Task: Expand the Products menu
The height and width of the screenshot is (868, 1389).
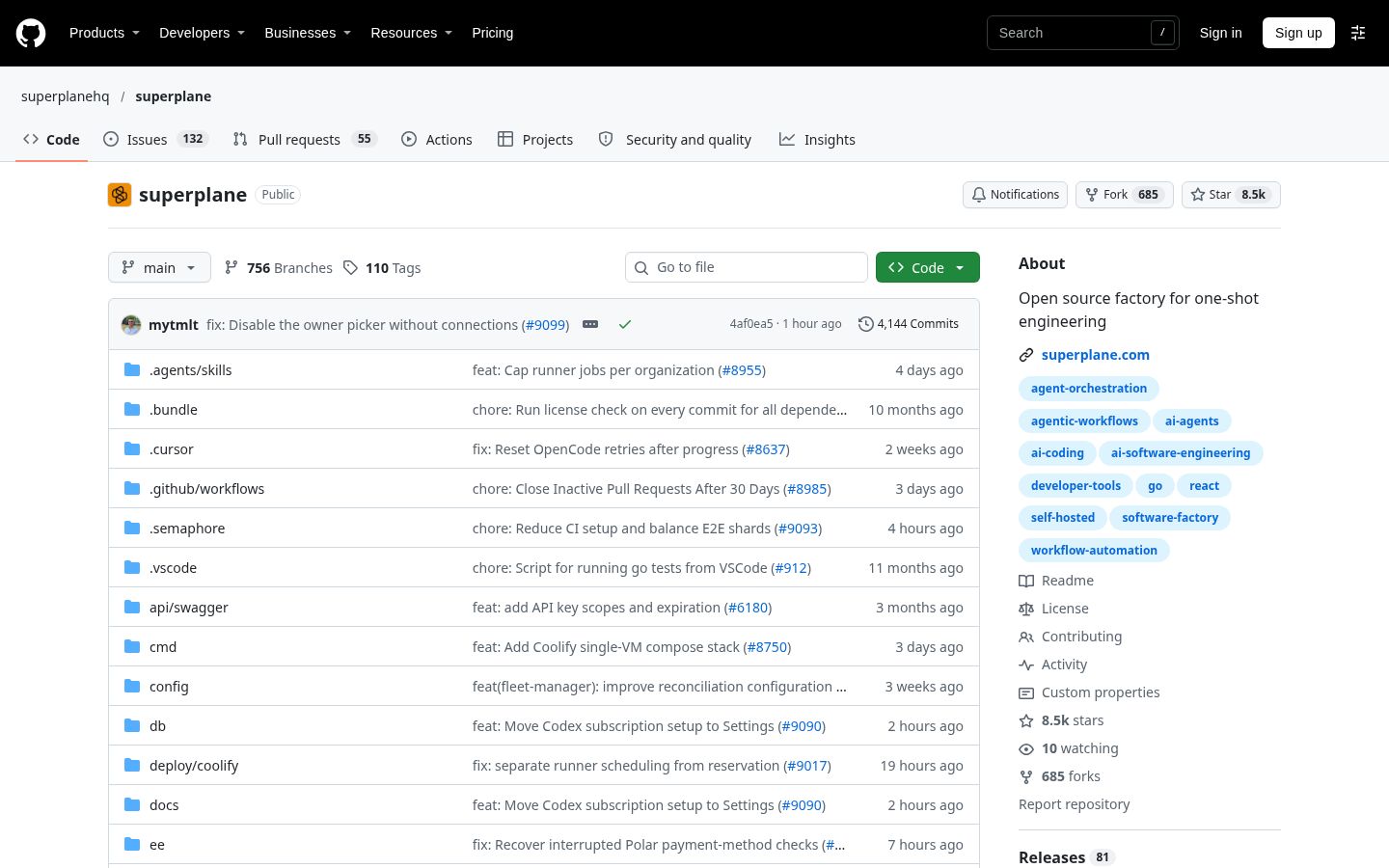Action: (104, 33)
